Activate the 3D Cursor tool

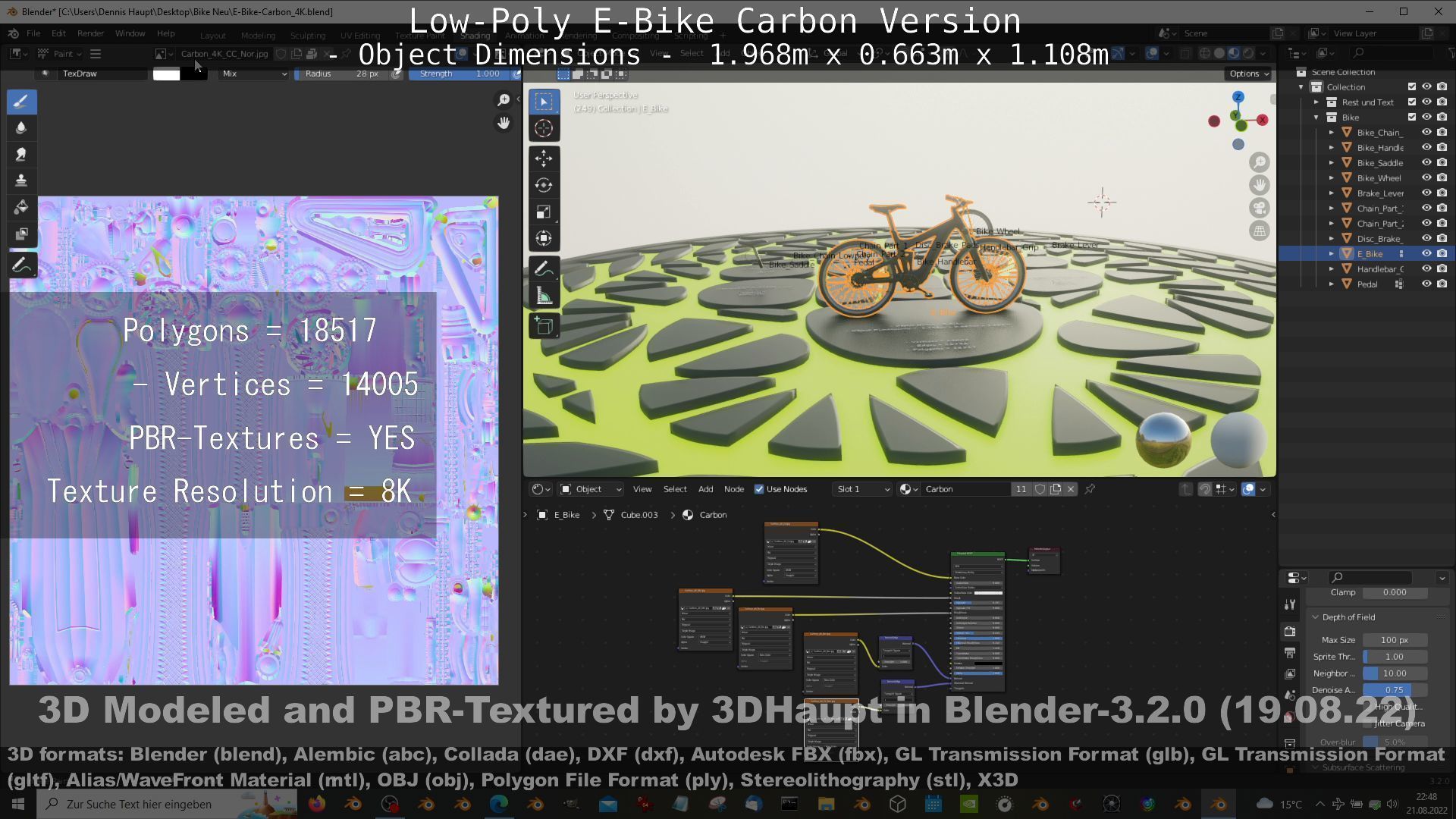[544, 128]
